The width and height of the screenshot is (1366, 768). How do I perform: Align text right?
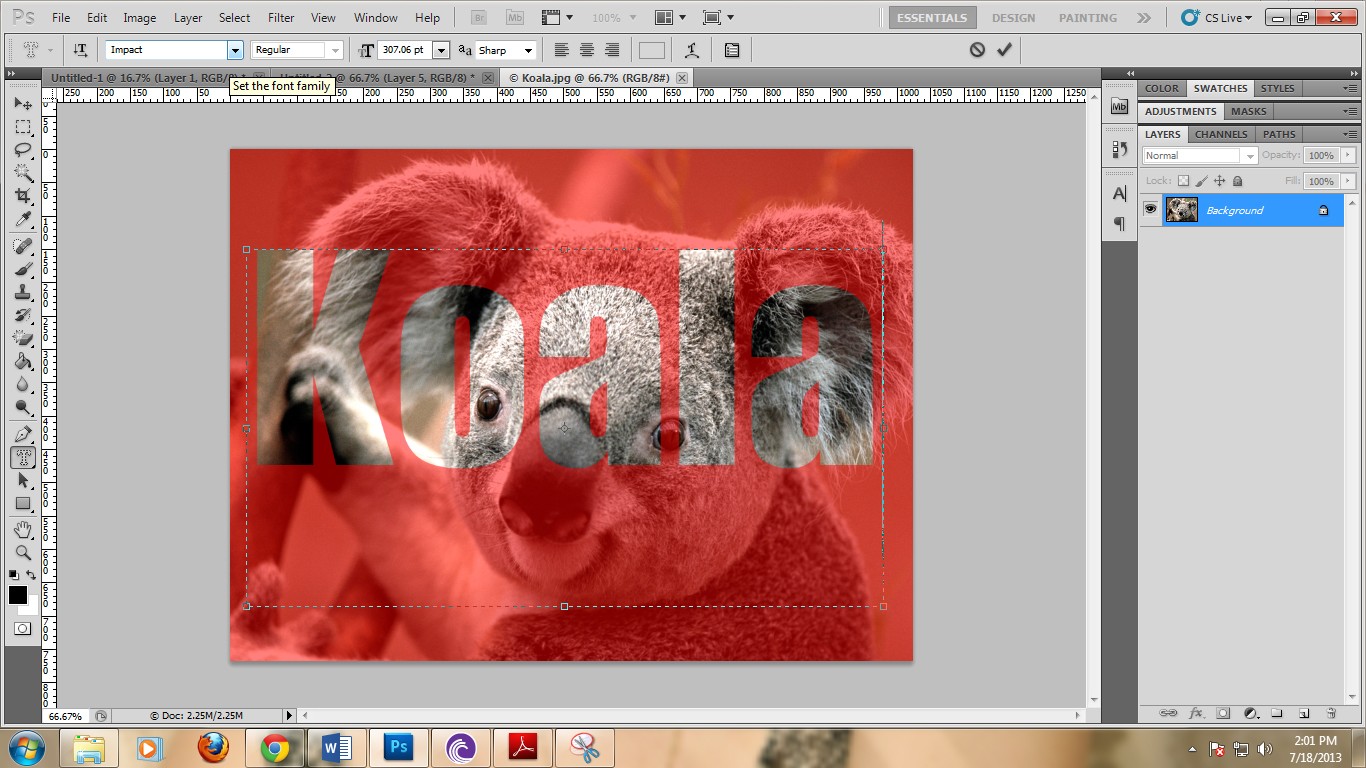(611, 50)
